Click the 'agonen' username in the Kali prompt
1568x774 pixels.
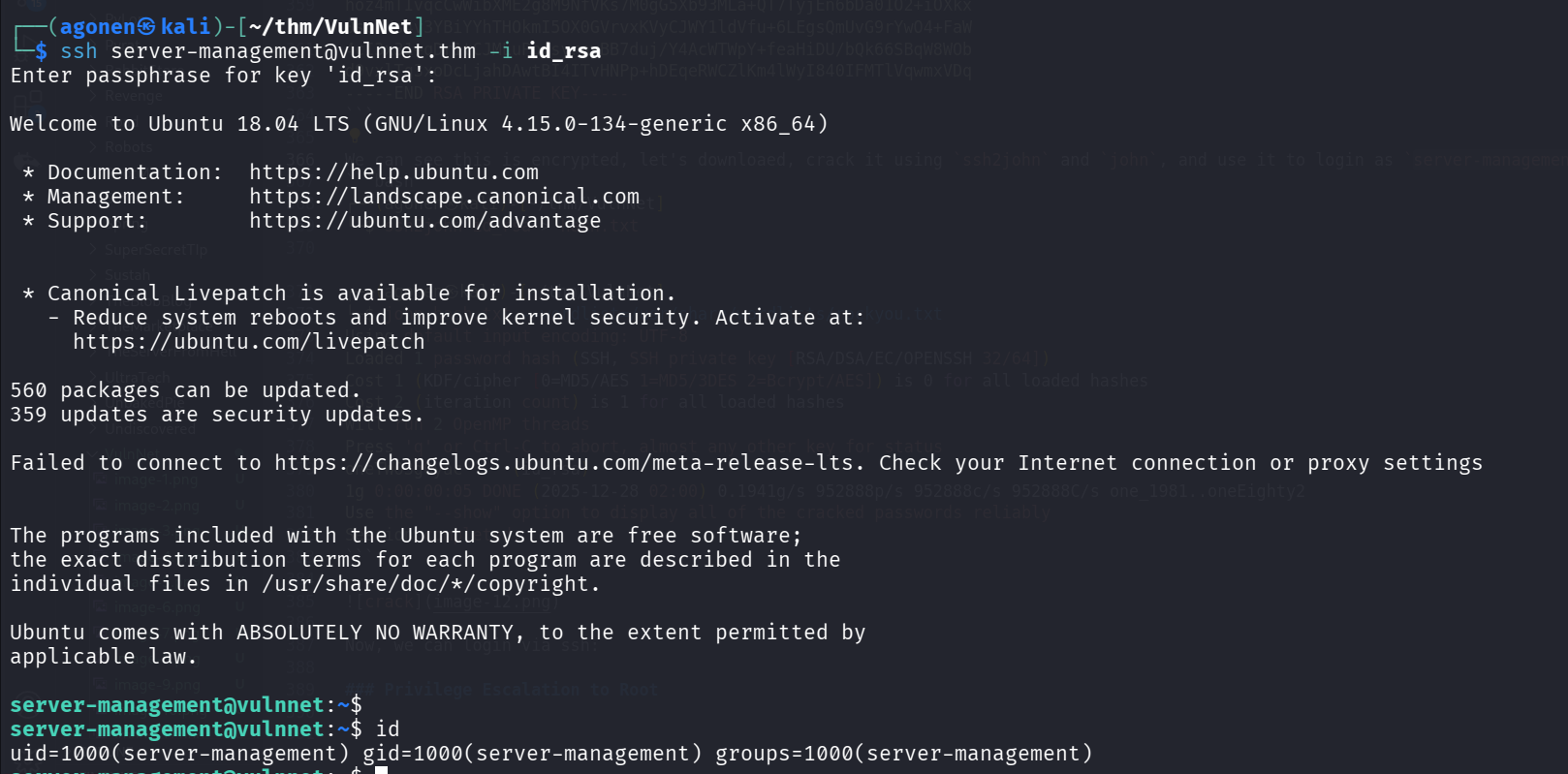tap(97, 27)
